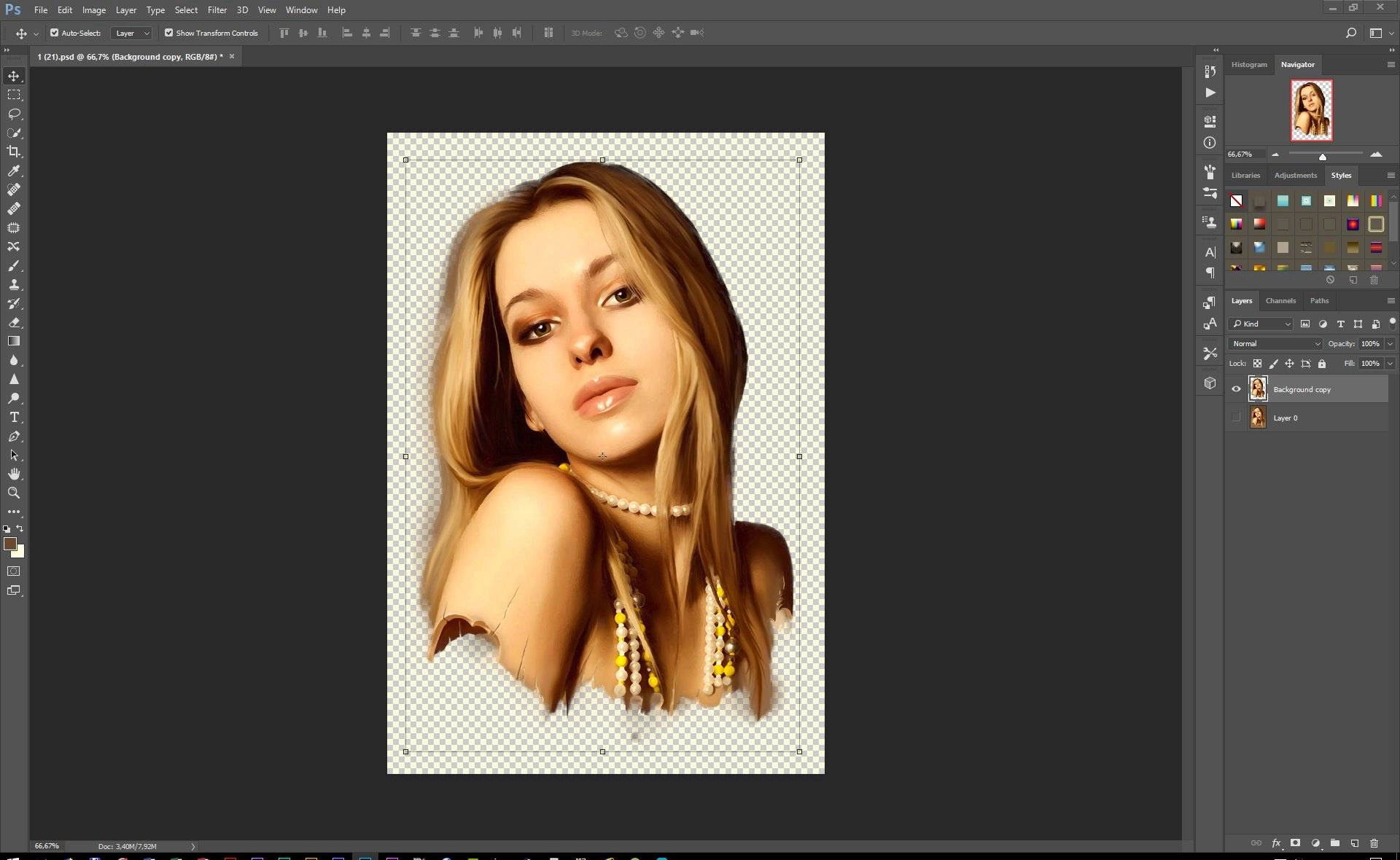
Task: Create a new group folder
Action: pyautogui.click(x=1335, y=843)
